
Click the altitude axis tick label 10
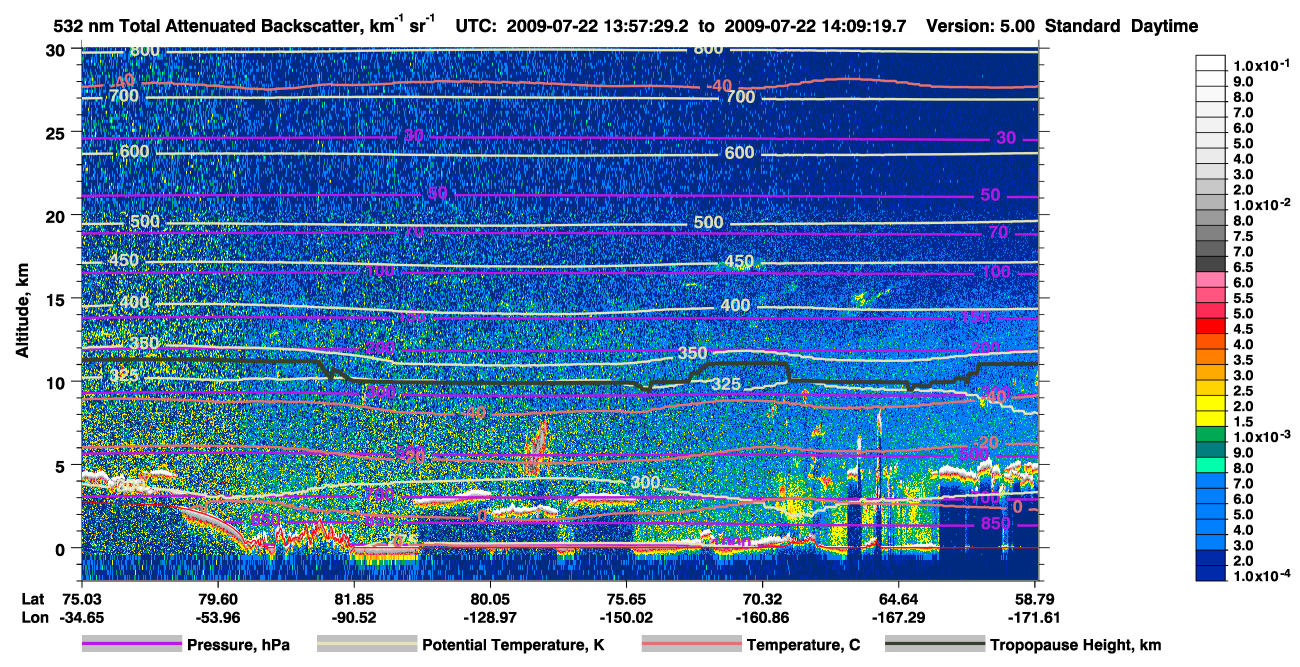58,382
